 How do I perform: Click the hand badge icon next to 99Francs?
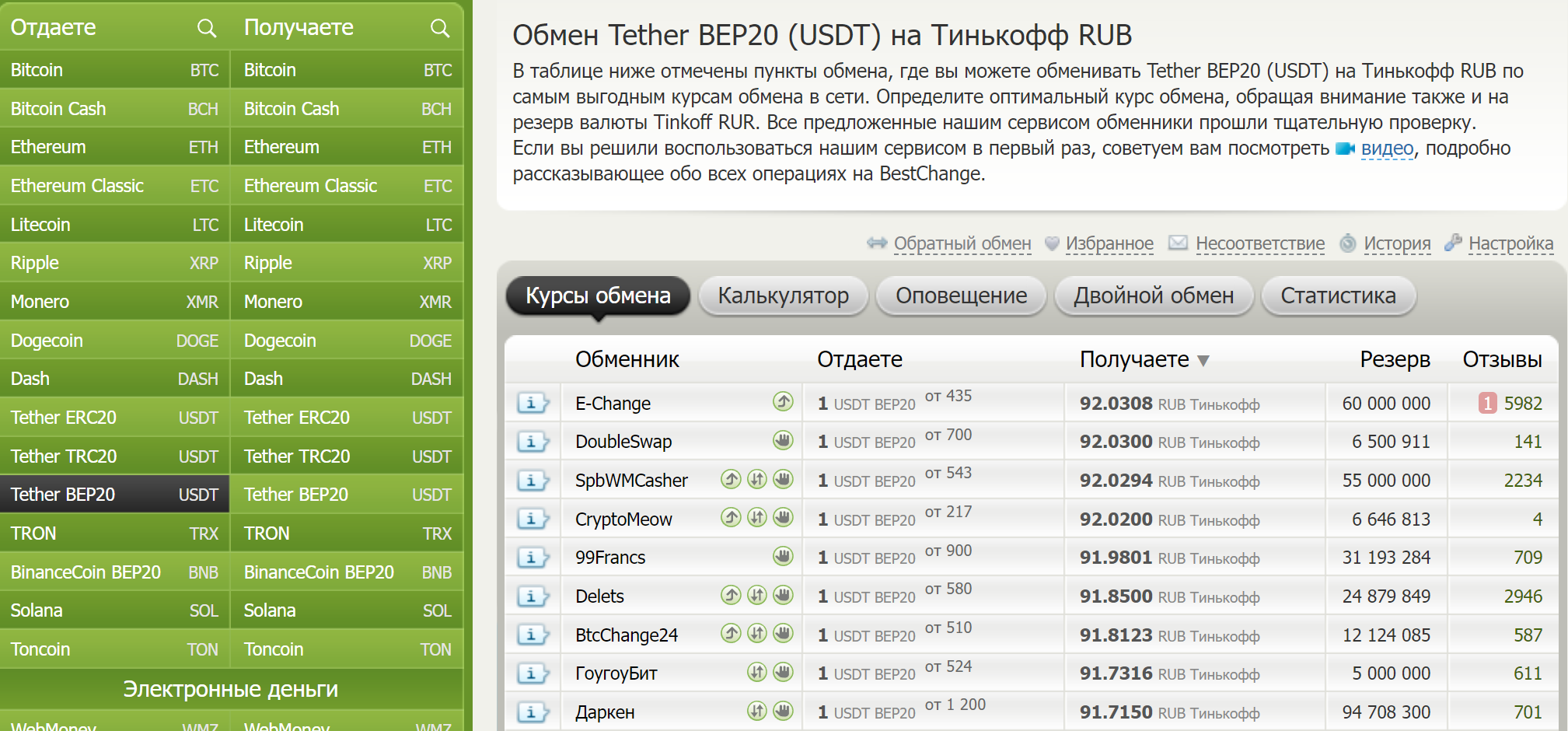coord(783,556)
